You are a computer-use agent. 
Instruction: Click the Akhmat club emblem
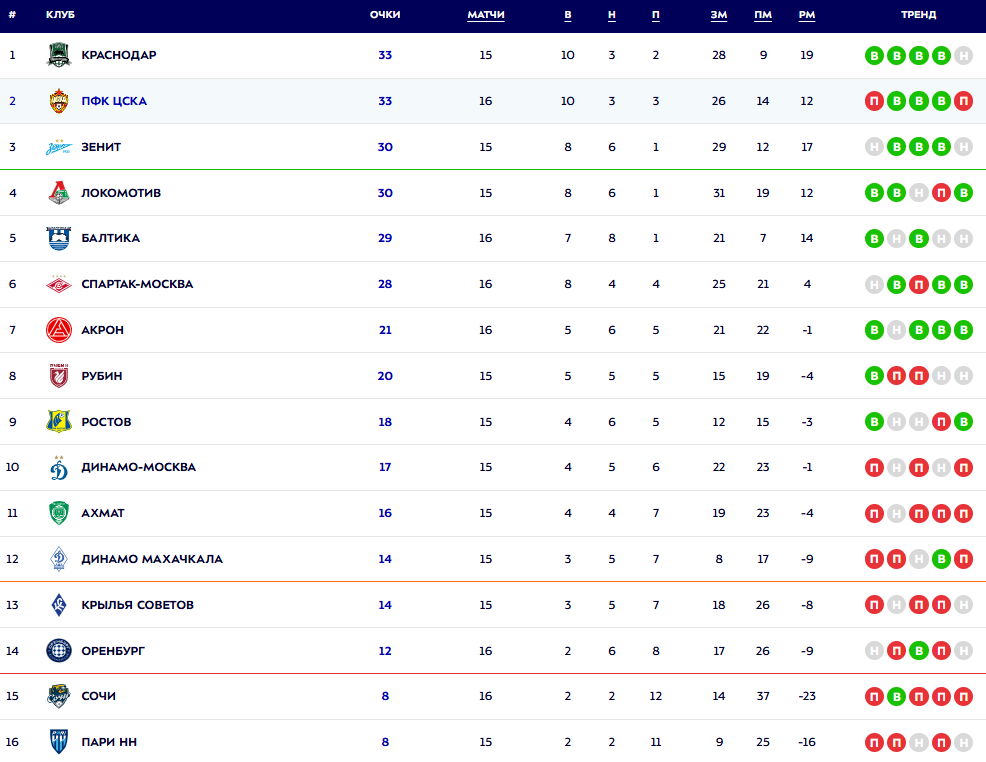59,513
